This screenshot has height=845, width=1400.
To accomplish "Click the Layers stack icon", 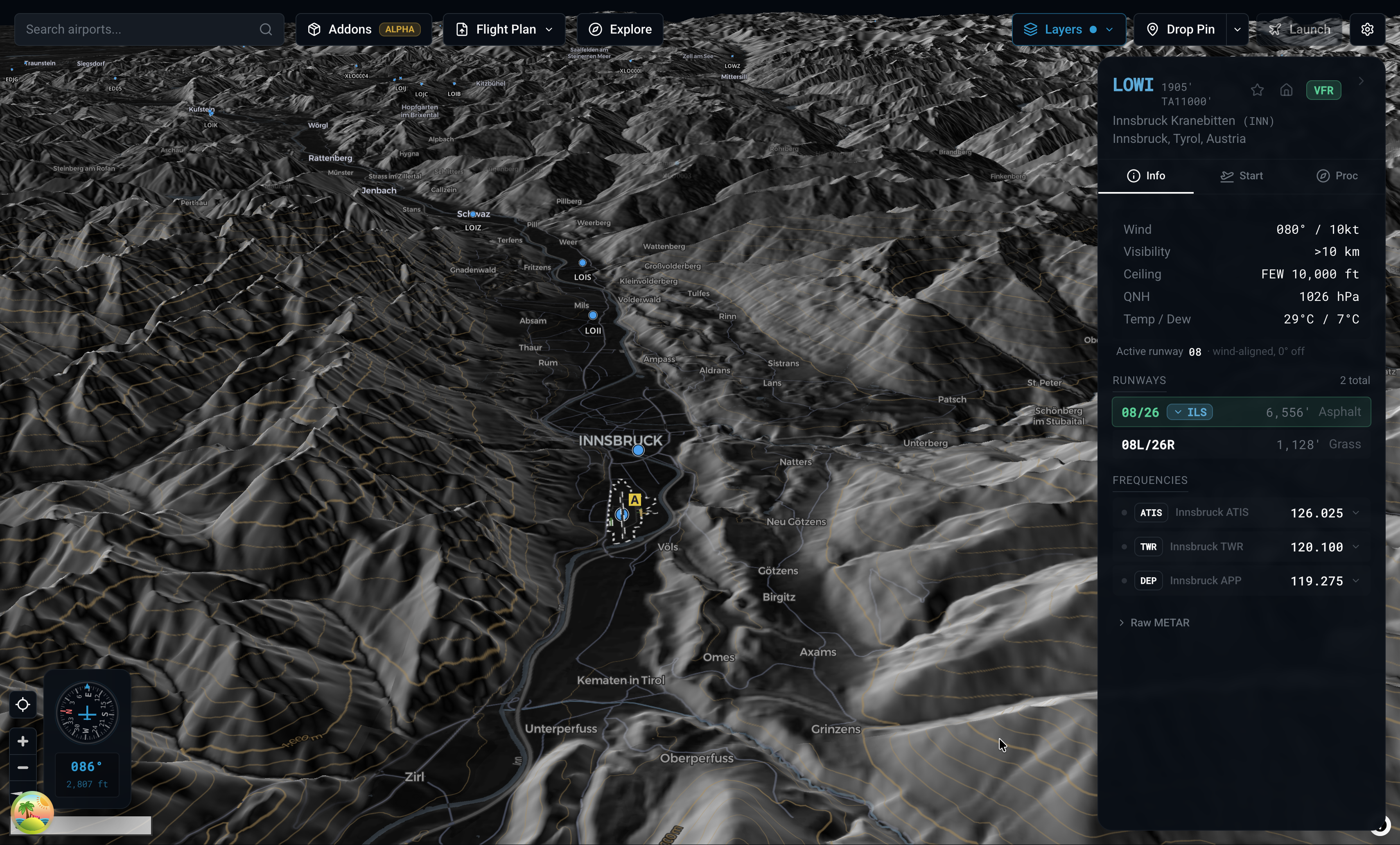I will click(1030, 29).
